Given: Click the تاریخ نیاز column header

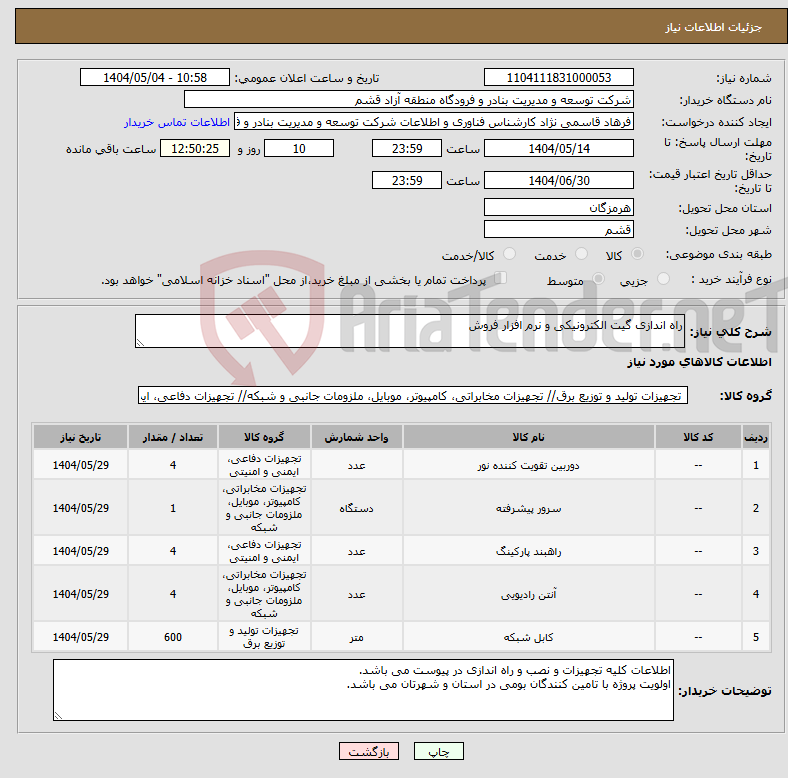Looking at the screenshot, I should tap(80, 437).
